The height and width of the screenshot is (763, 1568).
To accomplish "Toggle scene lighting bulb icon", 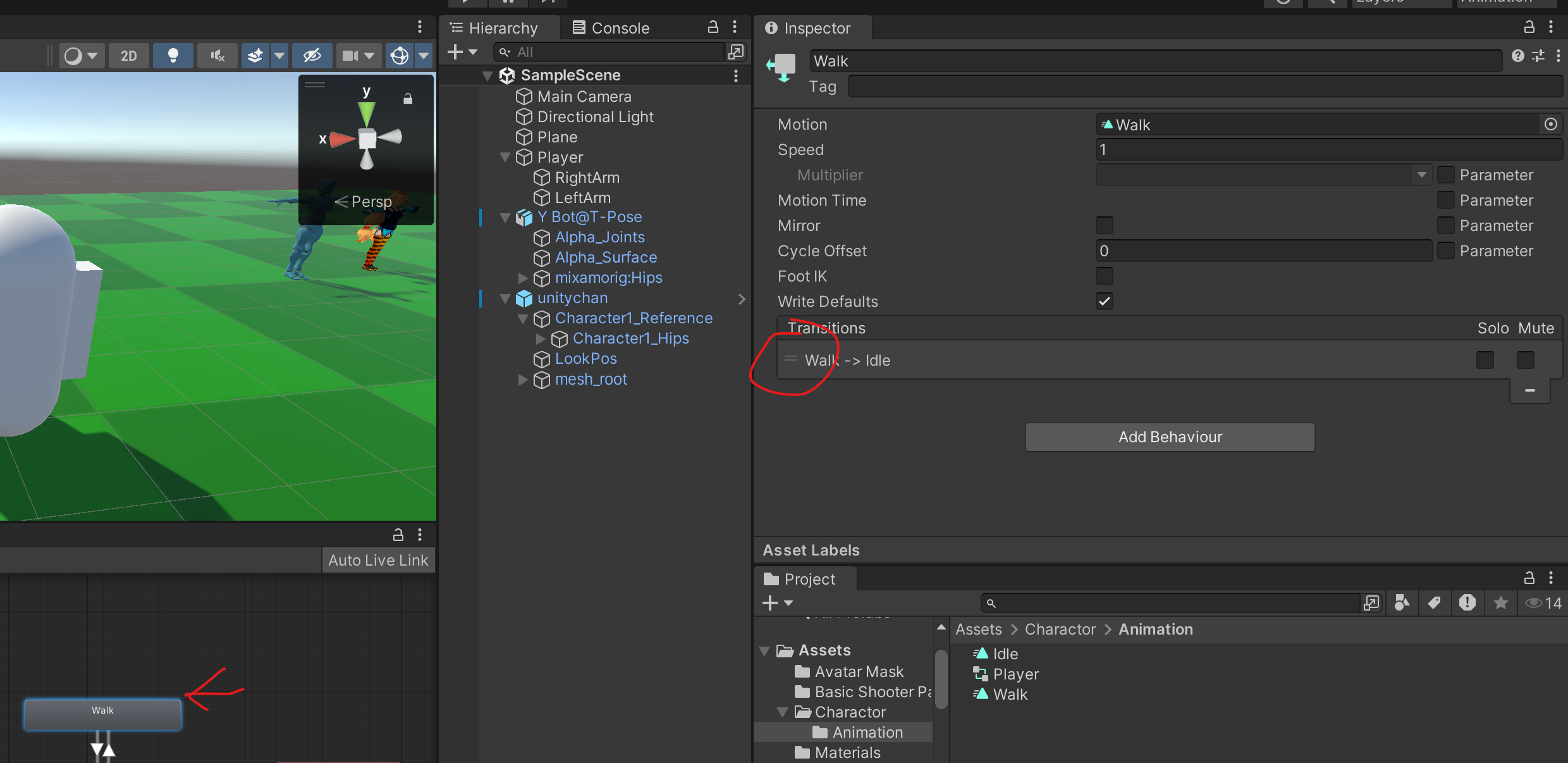I will (173, 56).
